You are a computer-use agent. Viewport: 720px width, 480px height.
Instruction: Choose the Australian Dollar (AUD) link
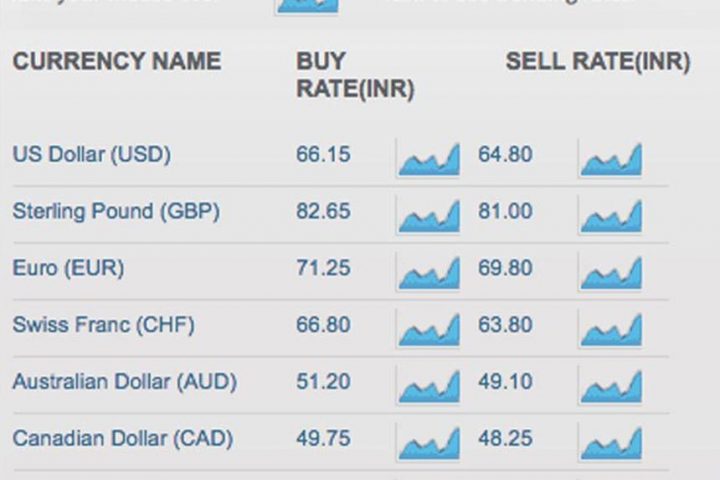[x=125, y=382]
